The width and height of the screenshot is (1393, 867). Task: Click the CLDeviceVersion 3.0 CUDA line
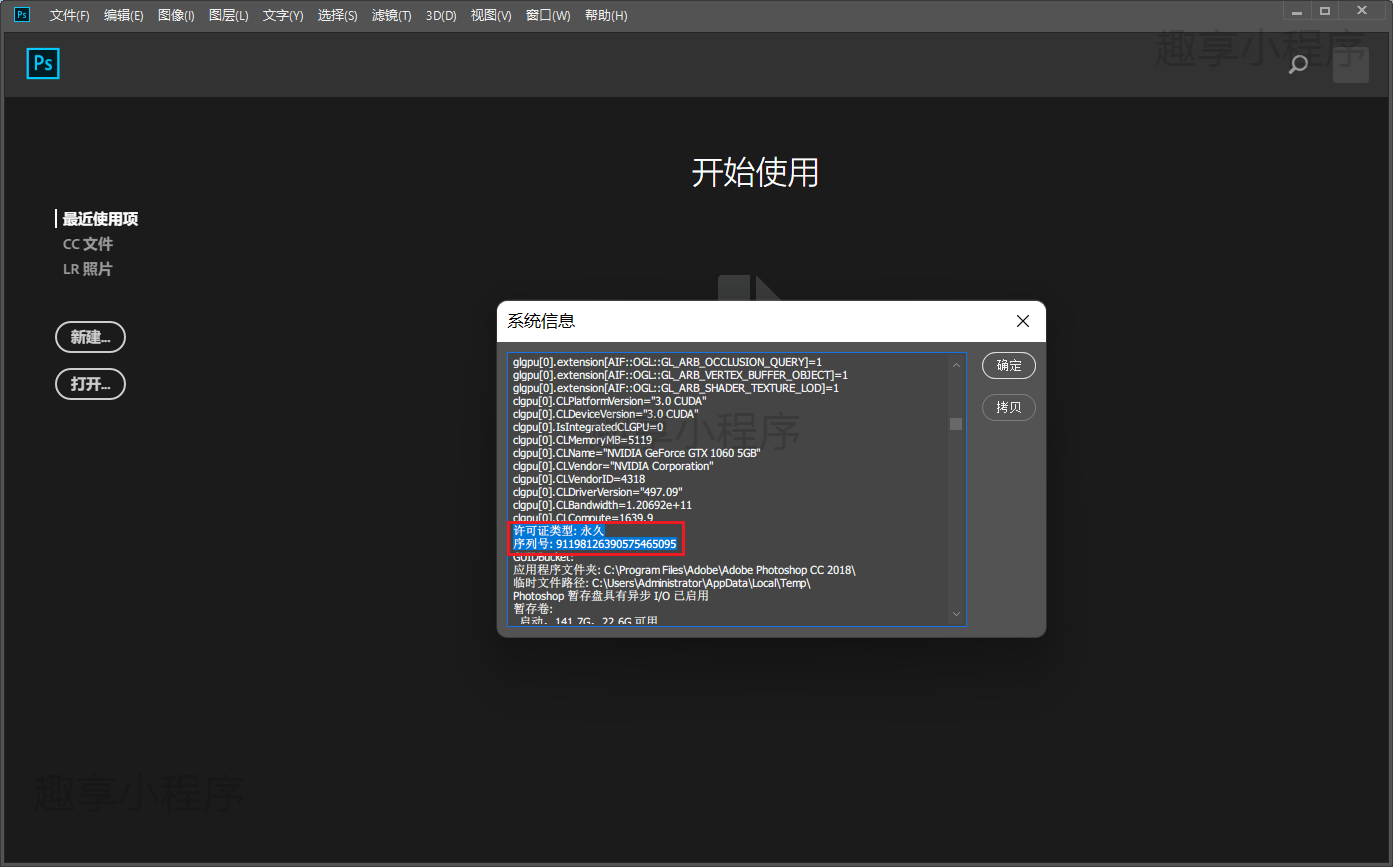[x=606, y=414]
